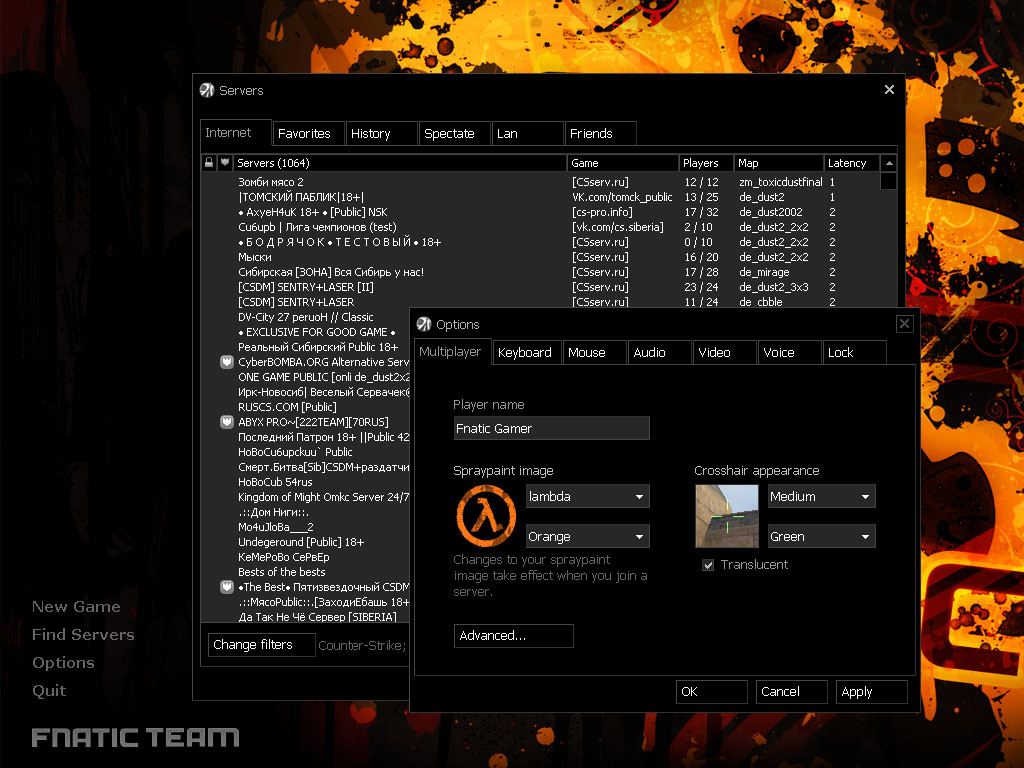This screenshot has height=768, width=1024.
Task: Select the KeMePoBo CePBEp server row
Action: click(x=306, y=557)
